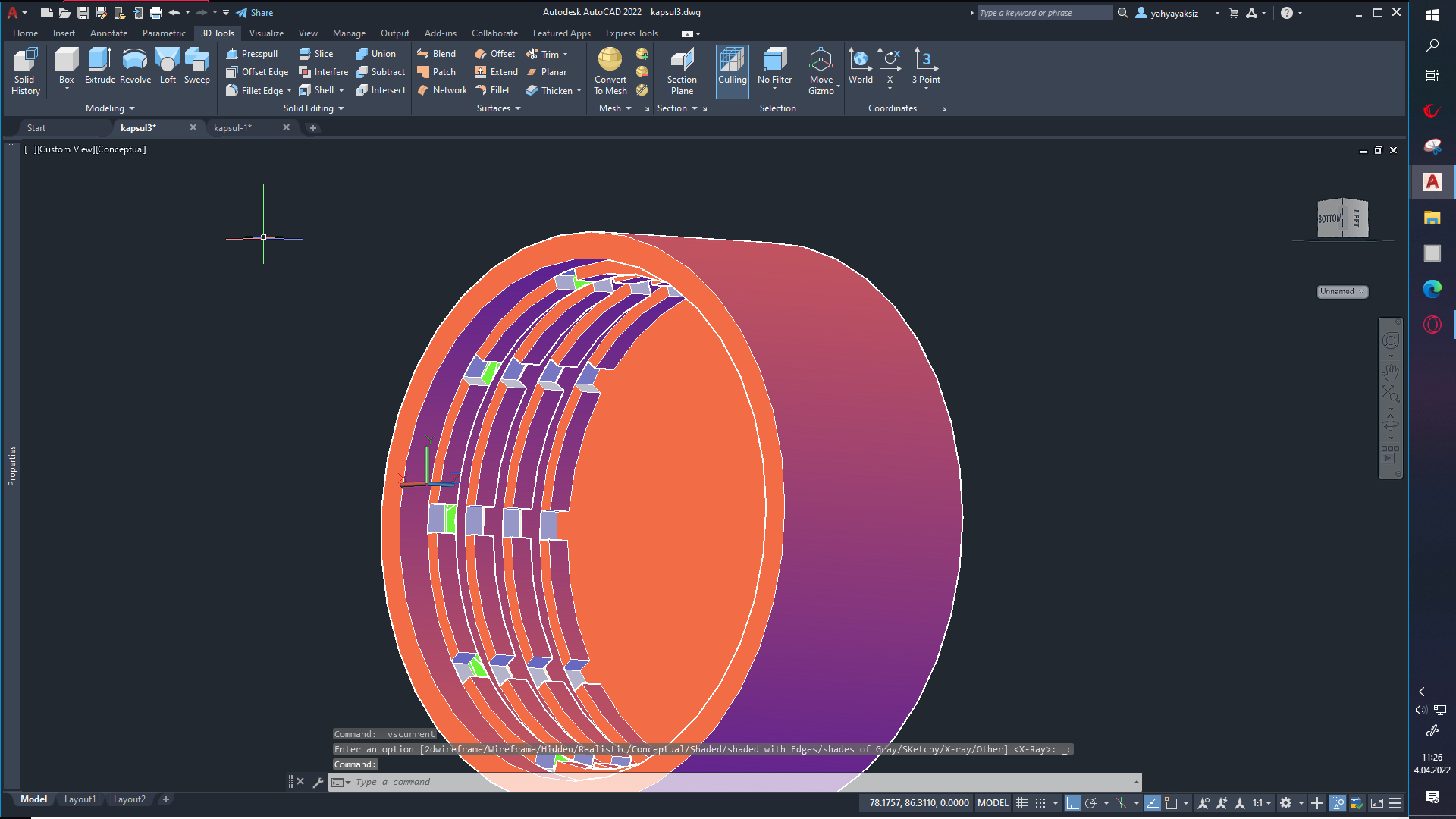
Task: Open the kapsul-1 drawing tab
Action: tap(234, 127)
